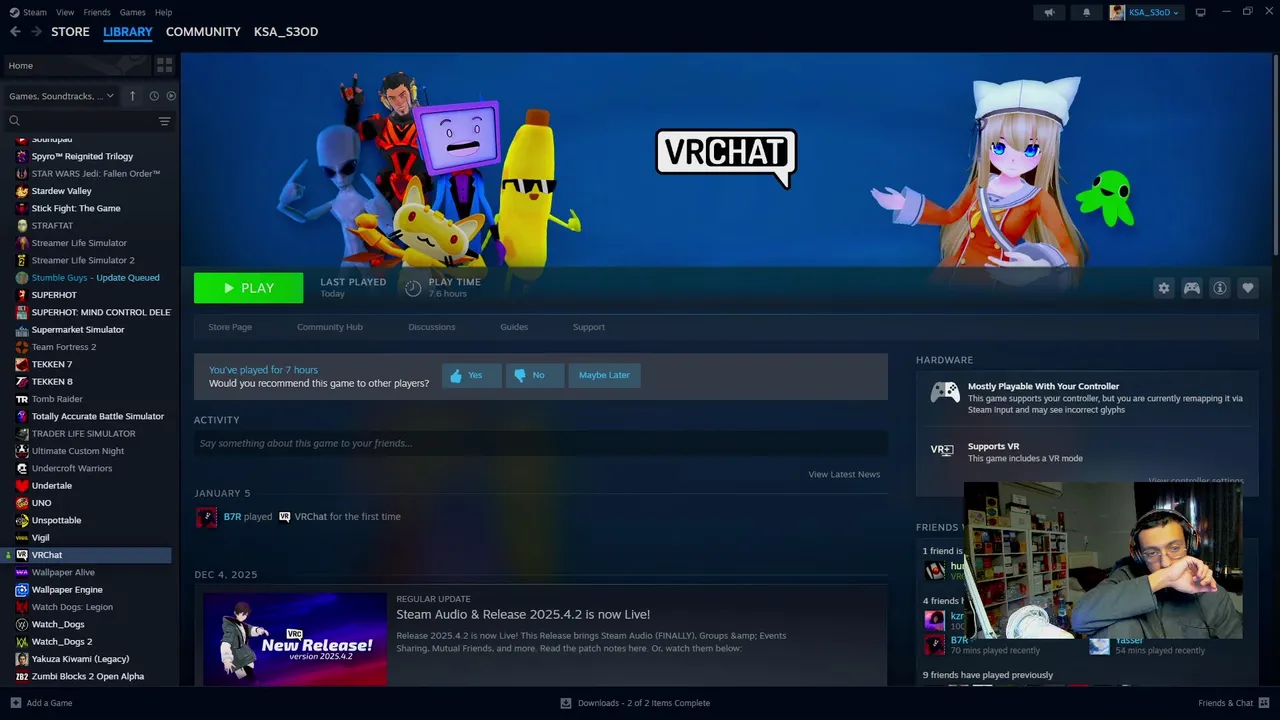Open the Friends menu
This screenshot has width=1280, height=720.
click(97, 12)
